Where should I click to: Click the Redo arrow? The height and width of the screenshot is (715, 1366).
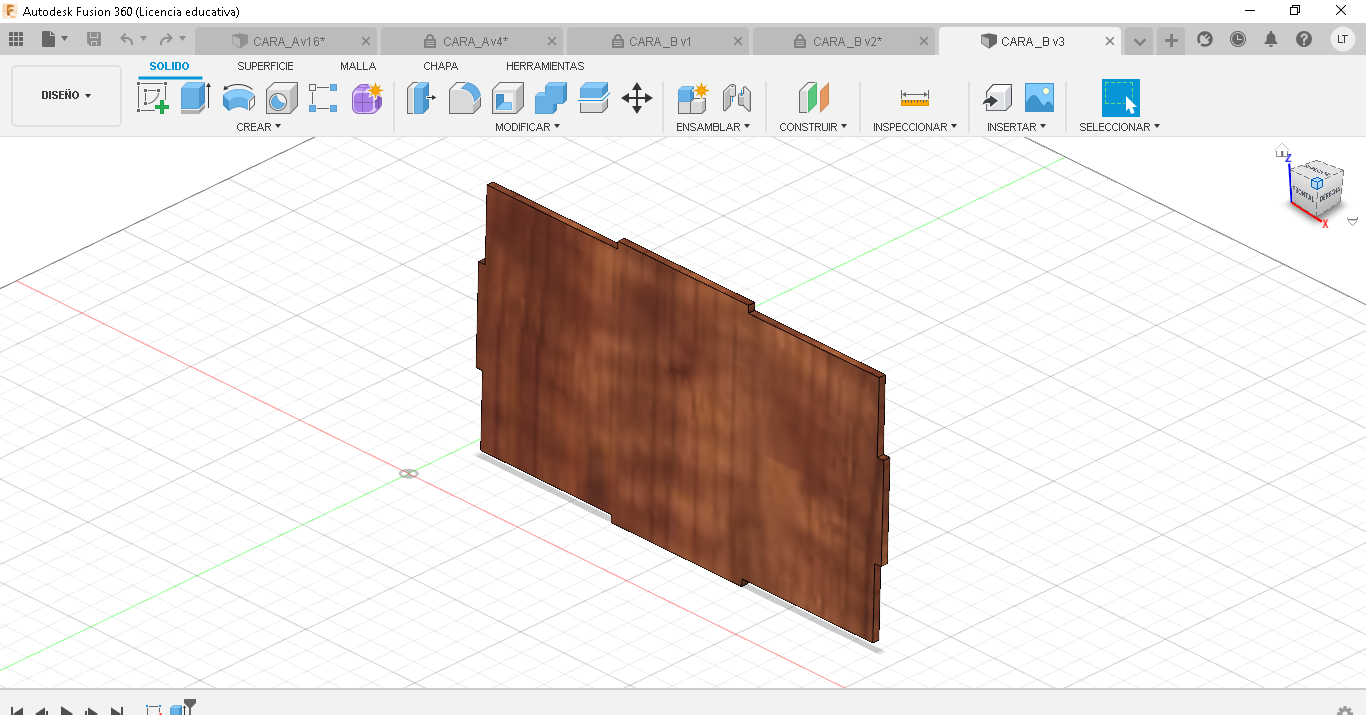(166, 40)
